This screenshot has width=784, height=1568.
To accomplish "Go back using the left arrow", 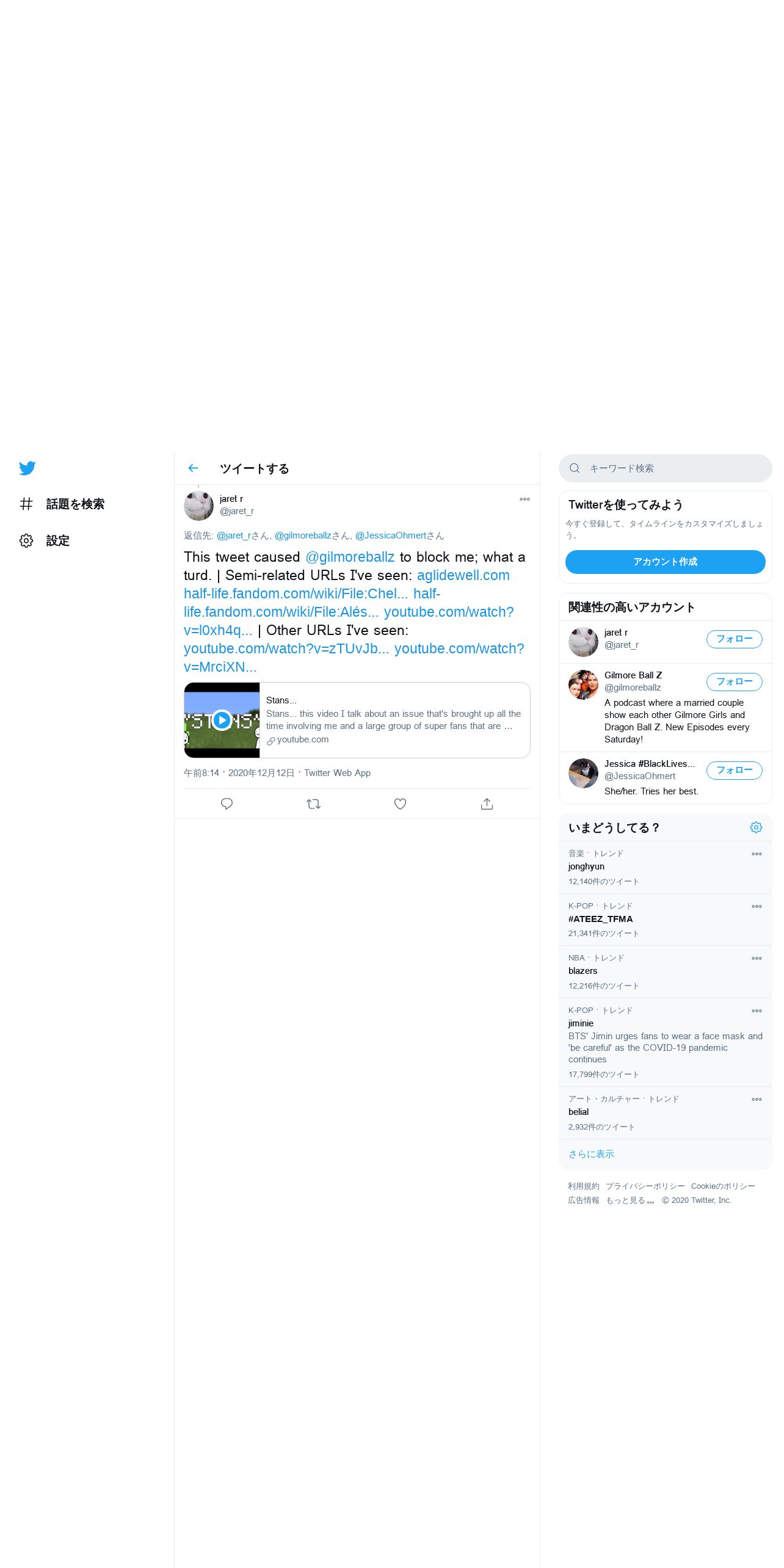I will [193, 468].
